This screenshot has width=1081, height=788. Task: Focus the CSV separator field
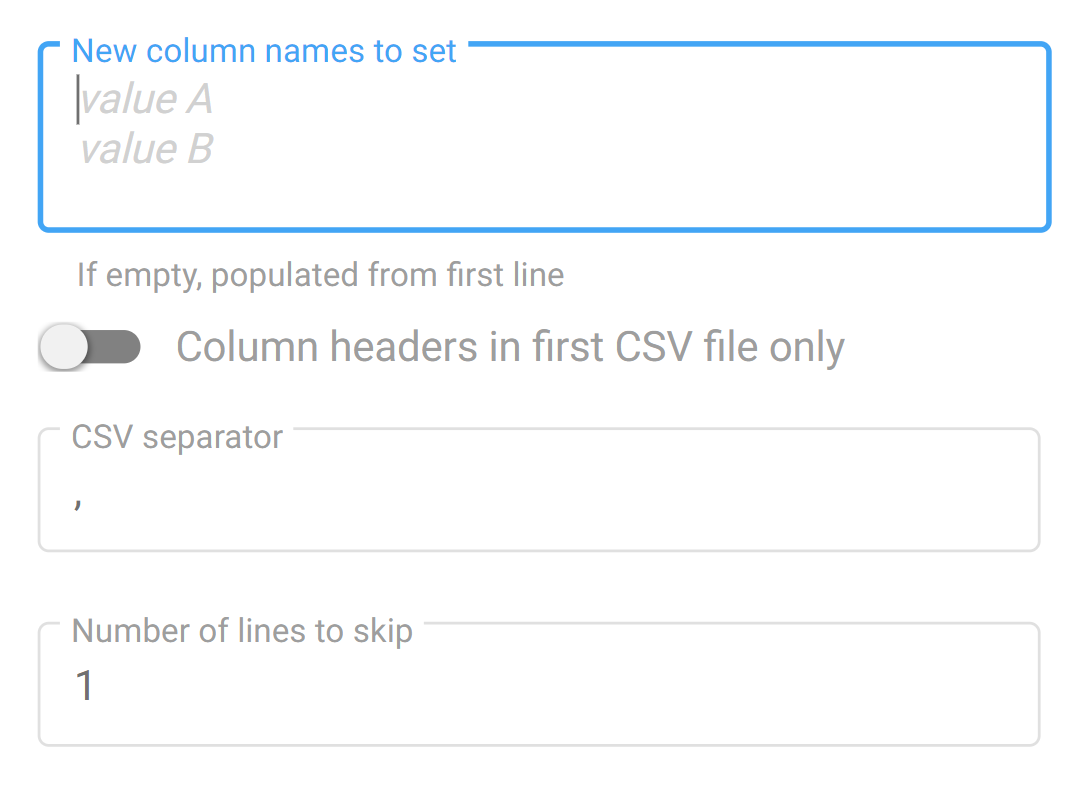(x=538, y=500)
